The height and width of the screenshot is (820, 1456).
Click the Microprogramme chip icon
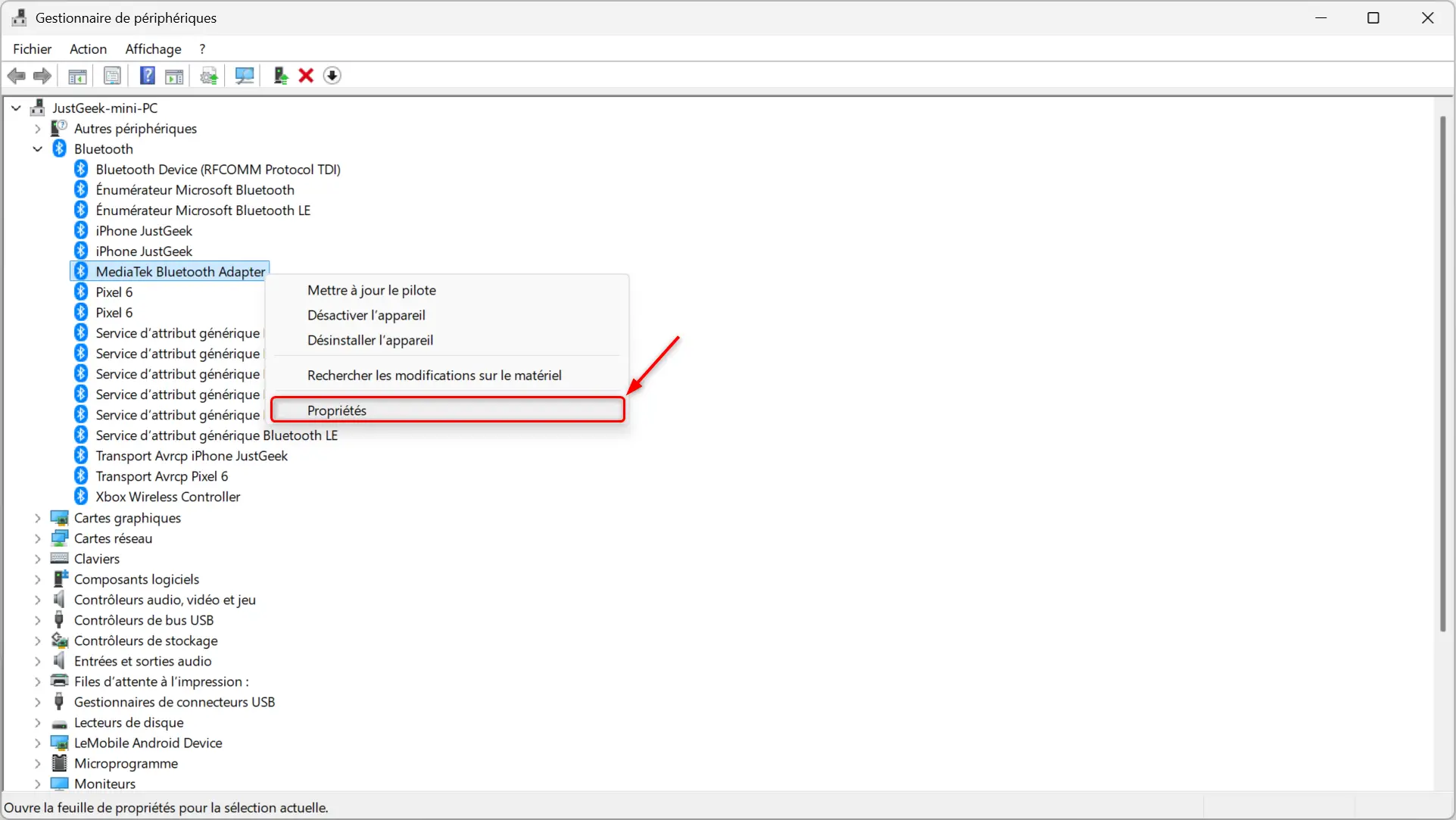[x=59, y=763]
